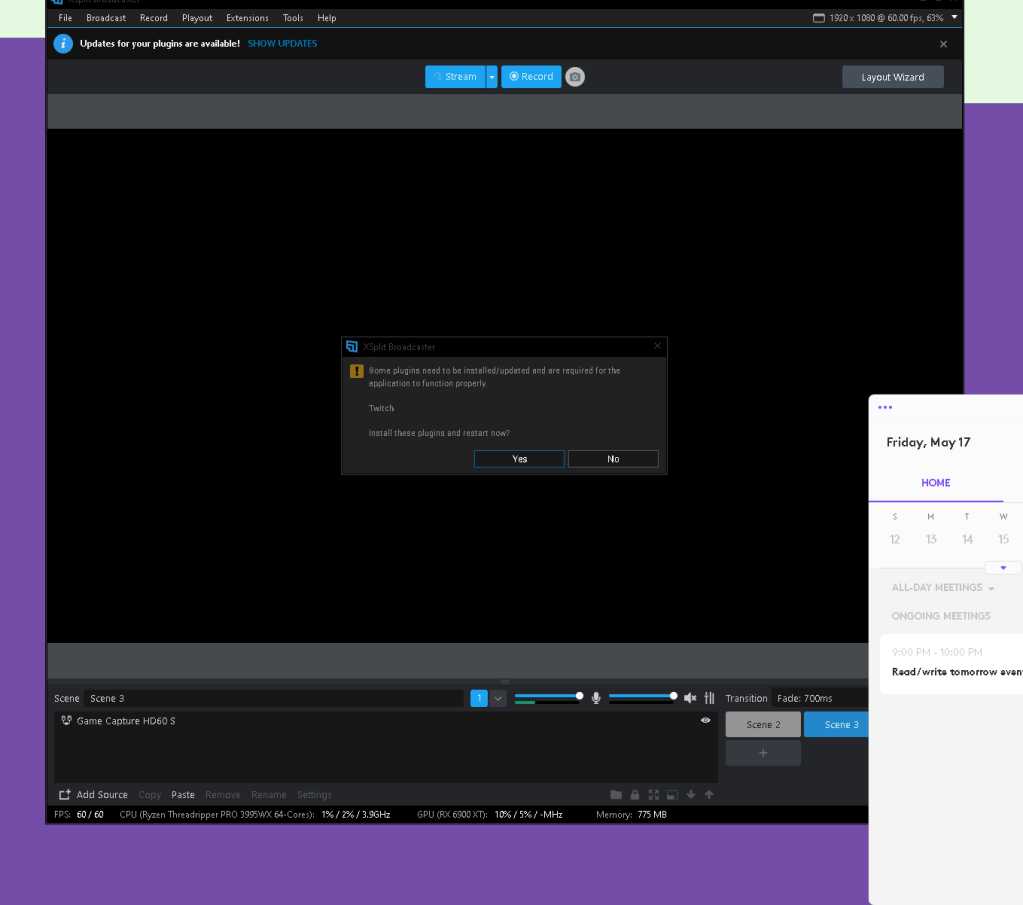Click the resolution display icon
The height and width of the screenshot is (905, 1023).
tap(818, 18)
